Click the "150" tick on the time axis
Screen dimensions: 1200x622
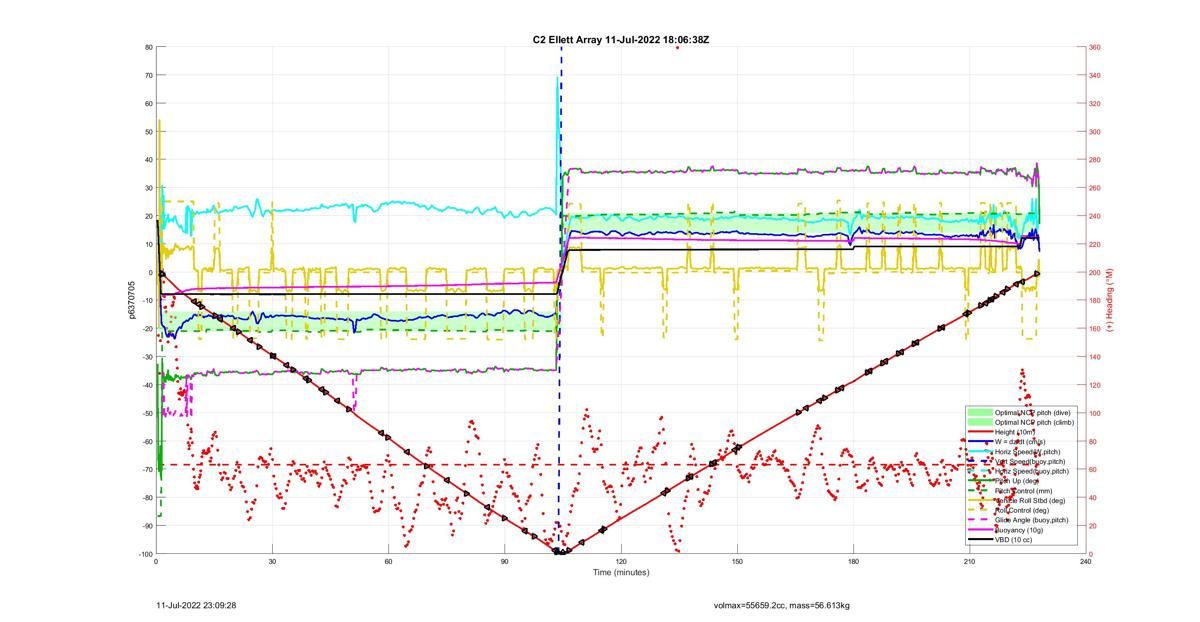point(737,562)
